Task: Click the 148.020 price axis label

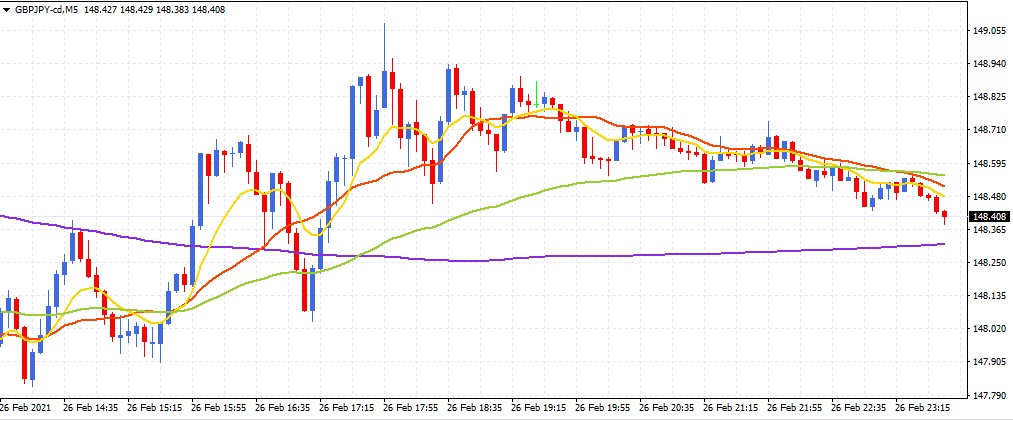Action: click(988, 329)
